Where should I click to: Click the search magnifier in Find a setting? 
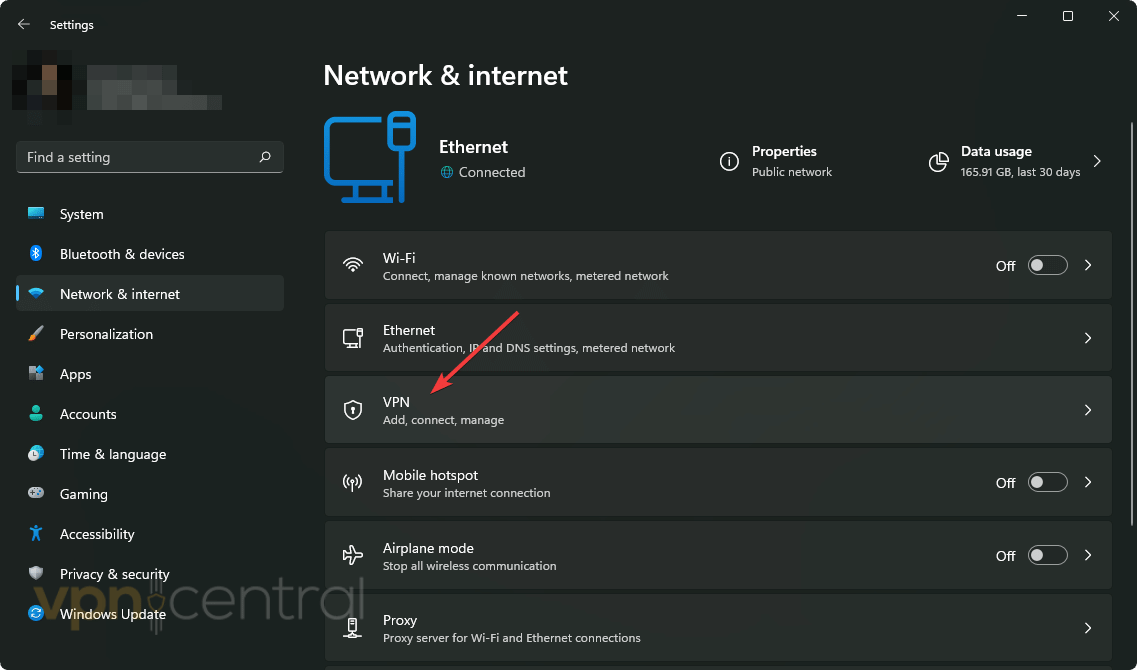coord(265,157)
